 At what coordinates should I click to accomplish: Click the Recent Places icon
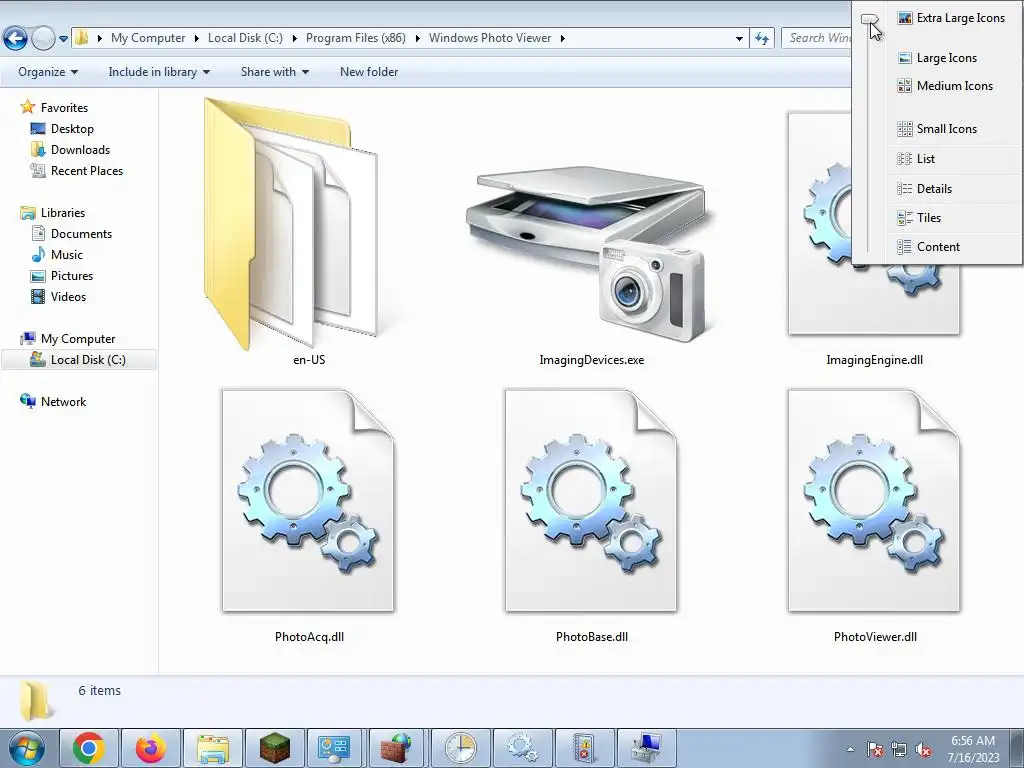tap(38, 170)
